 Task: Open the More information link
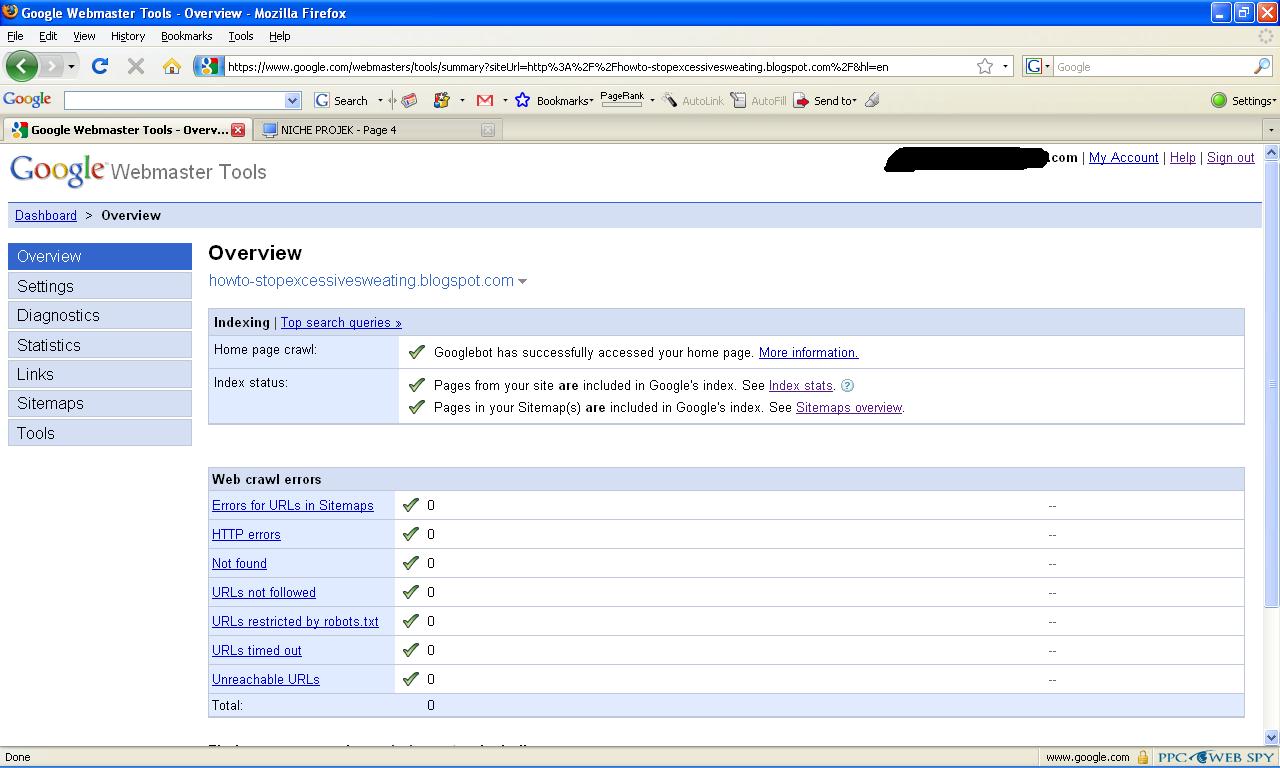click(x=808, y=352)
